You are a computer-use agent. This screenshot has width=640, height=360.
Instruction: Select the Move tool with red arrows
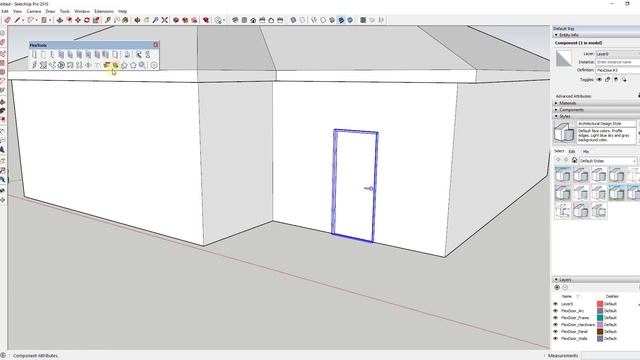[78, 20]
